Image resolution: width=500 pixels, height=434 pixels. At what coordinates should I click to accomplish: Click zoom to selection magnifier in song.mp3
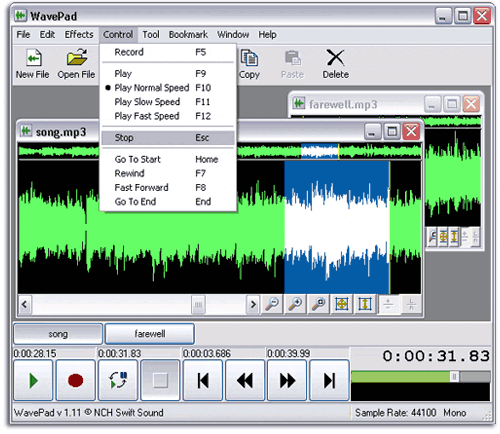click(318, 304)
